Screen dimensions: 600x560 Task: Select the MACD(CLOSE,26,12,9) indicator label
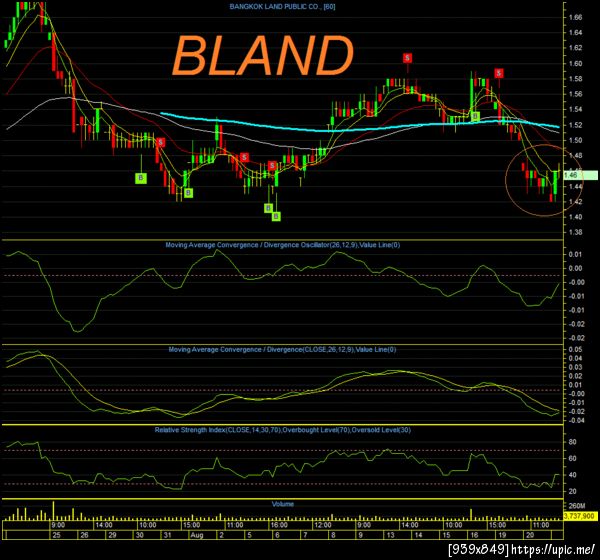coord(282,349)
